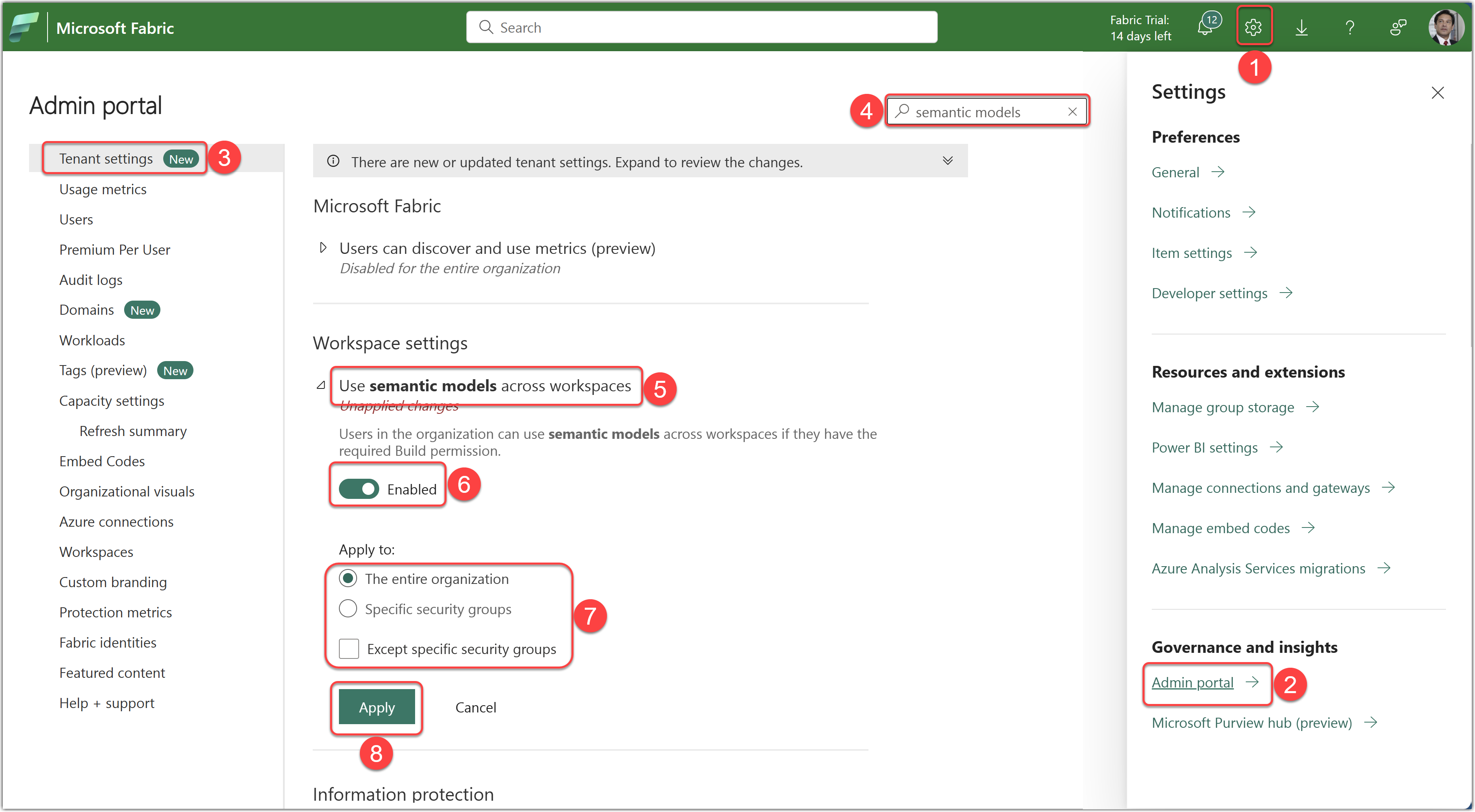This screenshot has height=812, width=1475.
Task: Go to Capacity settings section
Action: (112, 401)
